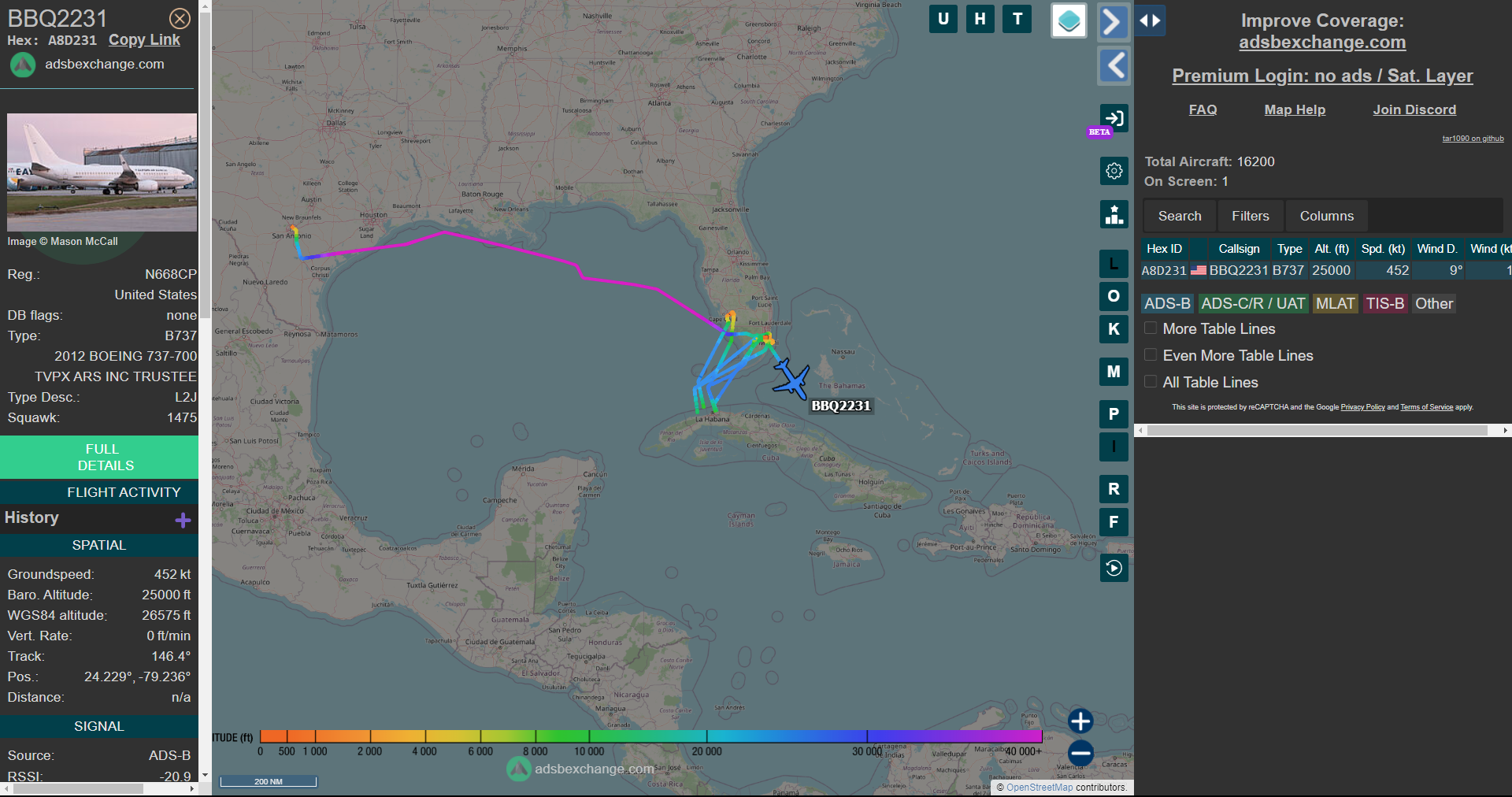Open FULL DETAILS button
Viewport: 1512px width, 797px height.
[99, 458]
